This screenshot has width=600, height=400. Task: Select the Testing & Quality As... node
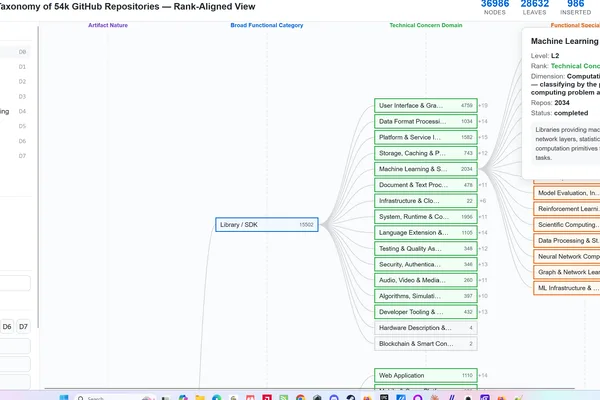(426, 249)
